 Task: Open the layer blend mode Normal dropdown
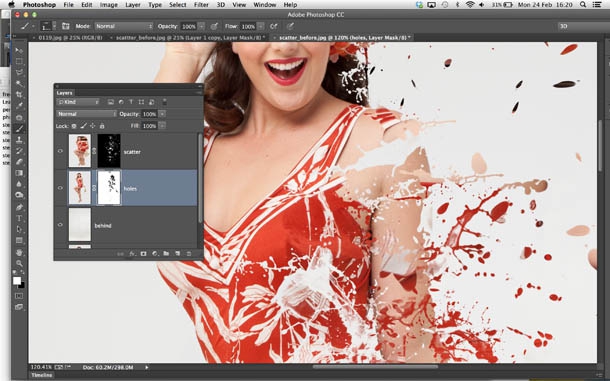86,114
